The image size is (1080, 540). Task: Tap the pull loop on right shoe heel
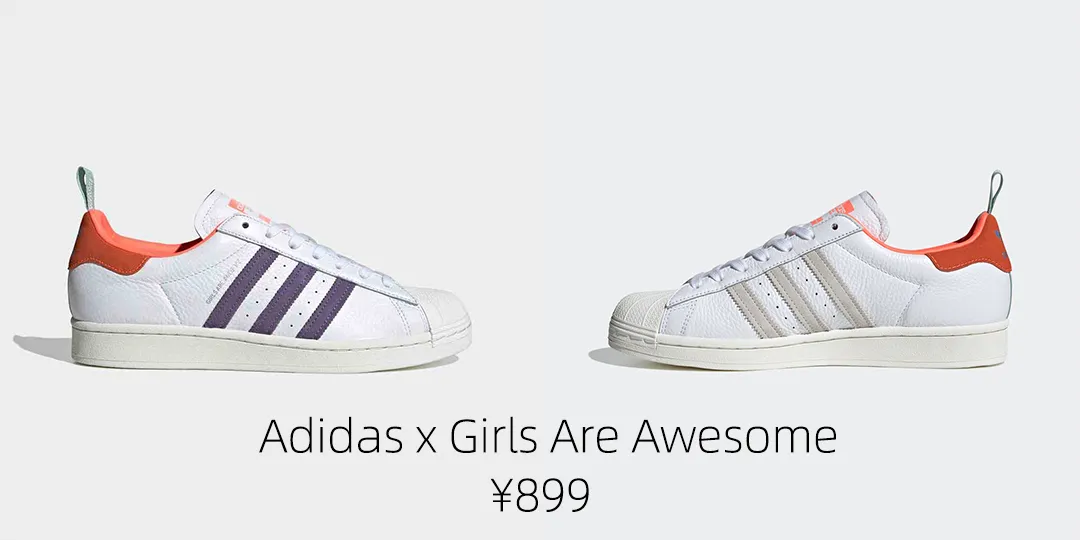pos(995,191)
